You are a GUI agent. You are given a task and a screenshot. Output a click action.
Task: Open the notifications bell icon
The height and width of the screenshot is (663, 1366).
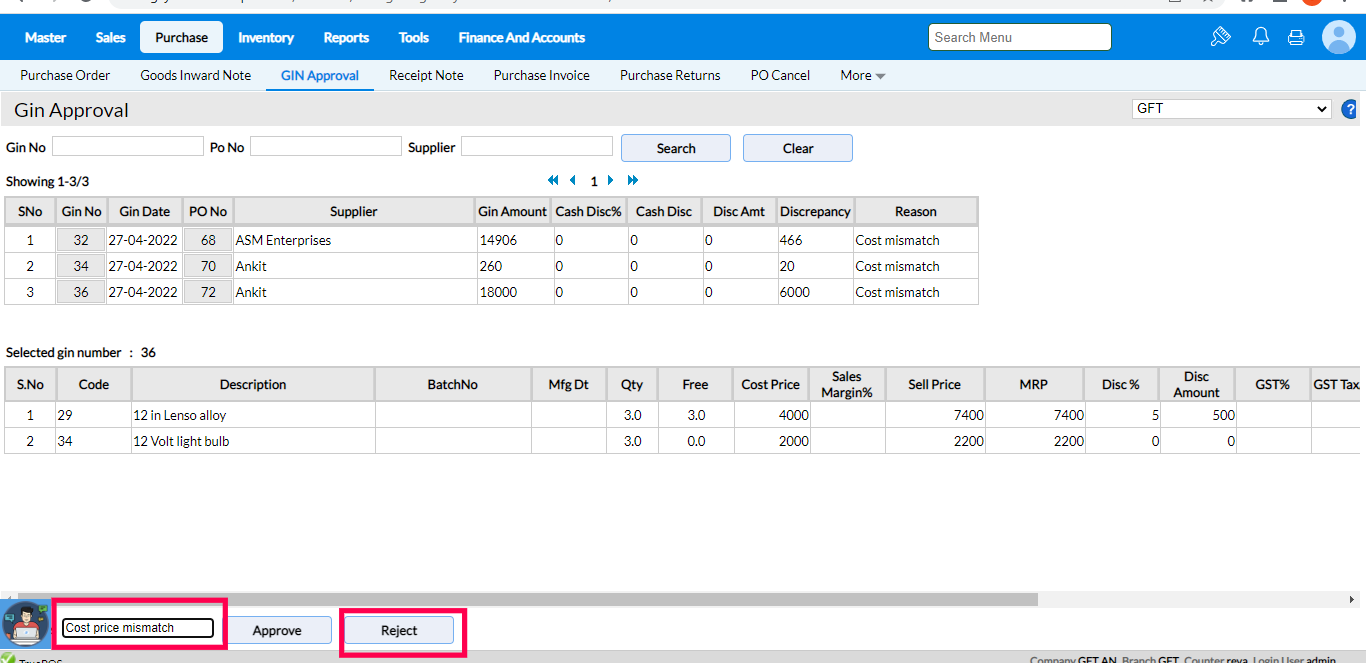[x=1261, y=37]
